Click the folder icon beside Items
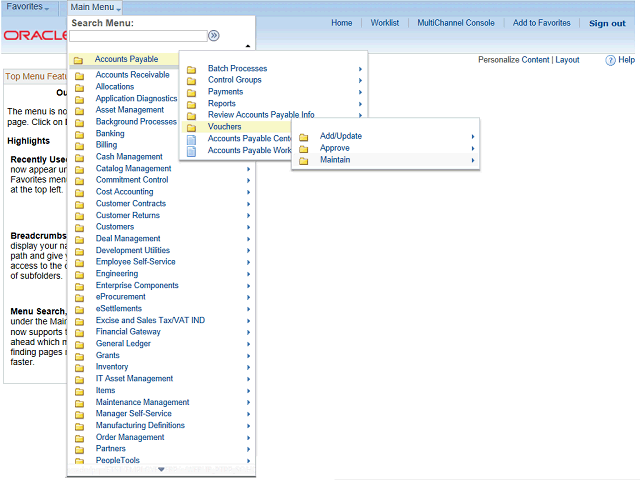This screenshot has height=480, width=640. [80, 391]
